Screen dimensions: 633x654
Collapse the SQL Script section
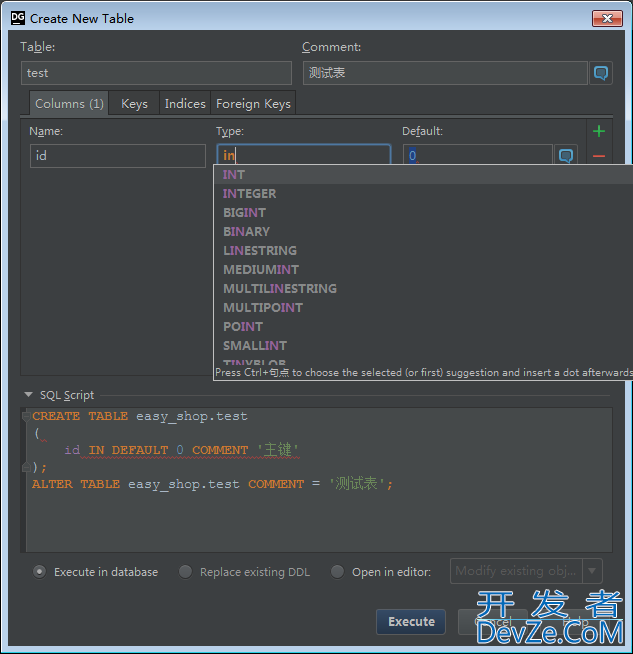click(28, 395)
